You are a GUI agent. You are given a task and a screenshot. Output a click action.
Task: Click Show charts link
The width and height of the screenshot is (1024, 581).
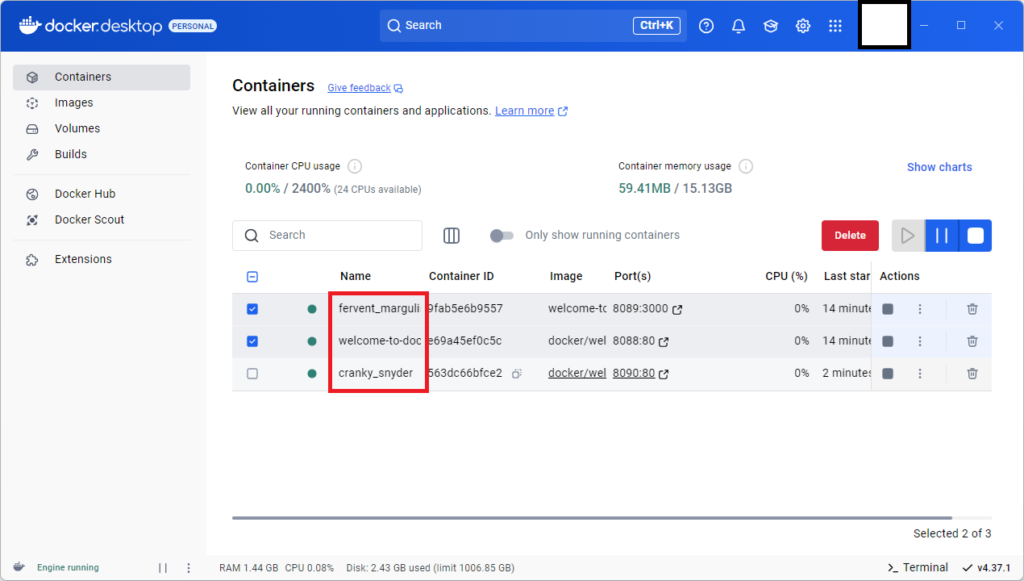(939, 167)
